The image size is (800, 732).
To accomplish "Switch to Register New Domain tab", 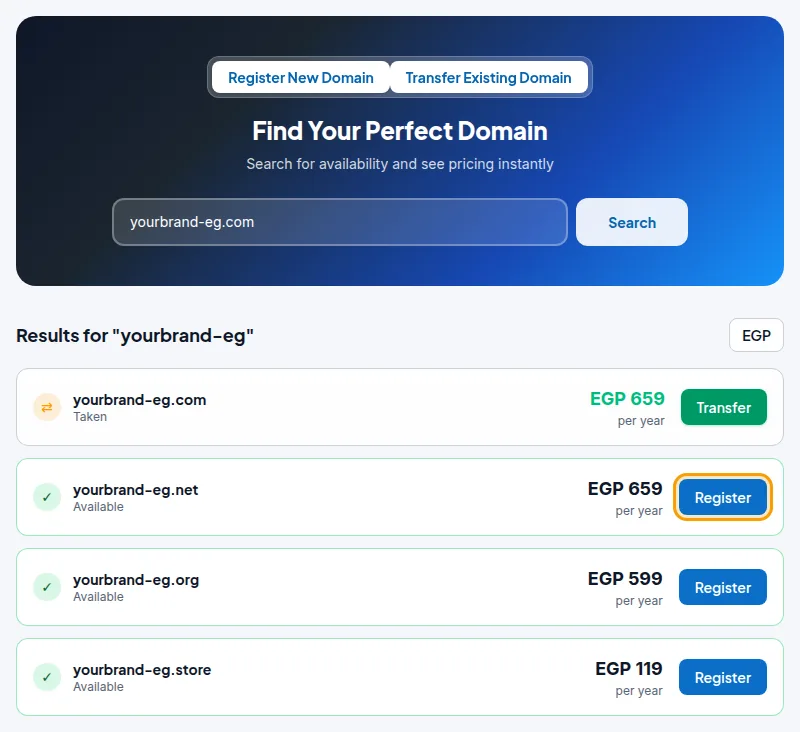I will (301, 78).
